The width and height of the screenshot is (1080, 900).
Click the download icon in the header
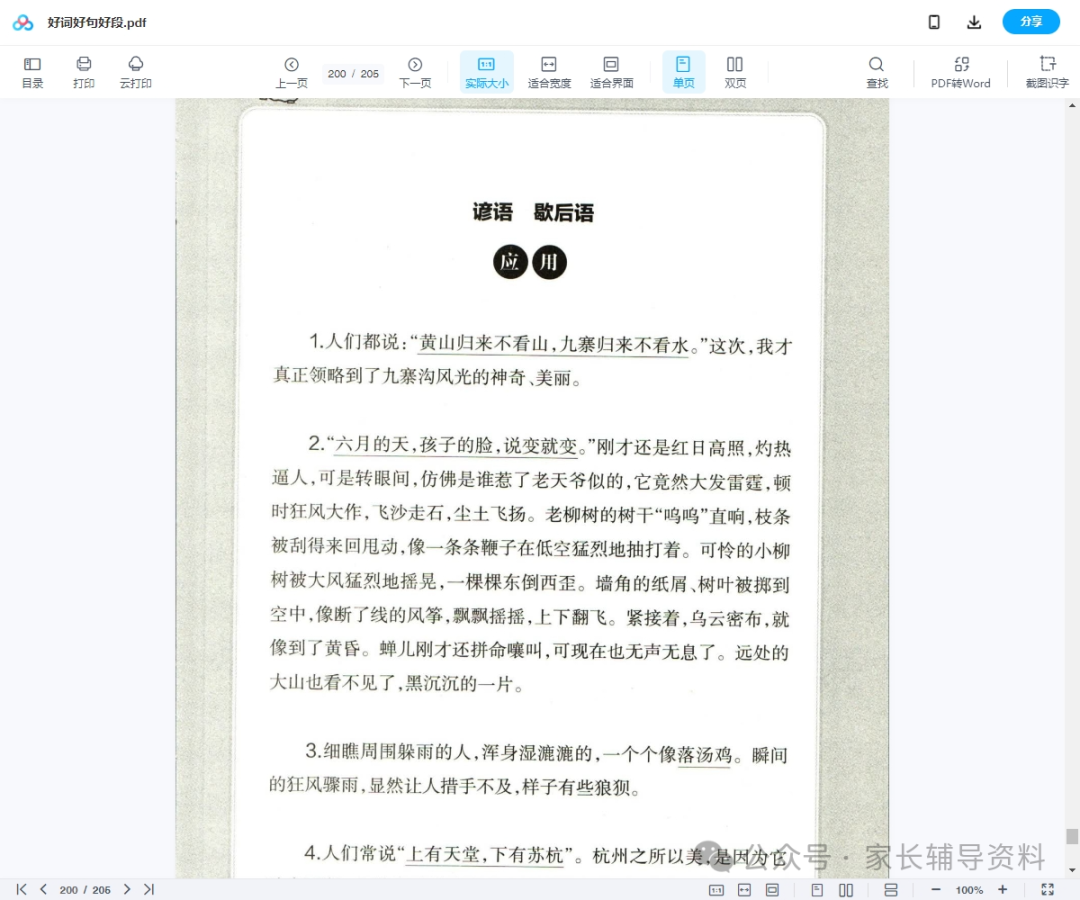click(x=974, y=22)
